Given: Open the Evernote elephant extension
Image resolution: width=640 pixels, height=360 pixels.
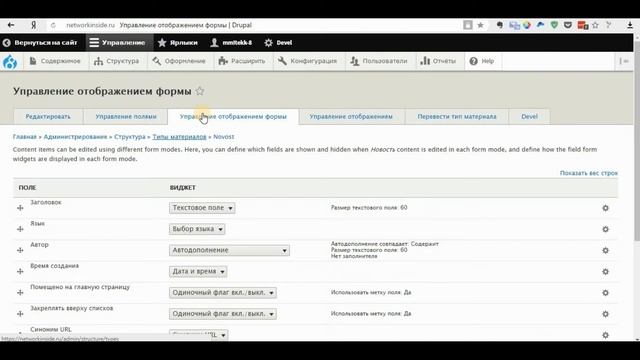Looking at the screenshot, I should click(500, 25).
